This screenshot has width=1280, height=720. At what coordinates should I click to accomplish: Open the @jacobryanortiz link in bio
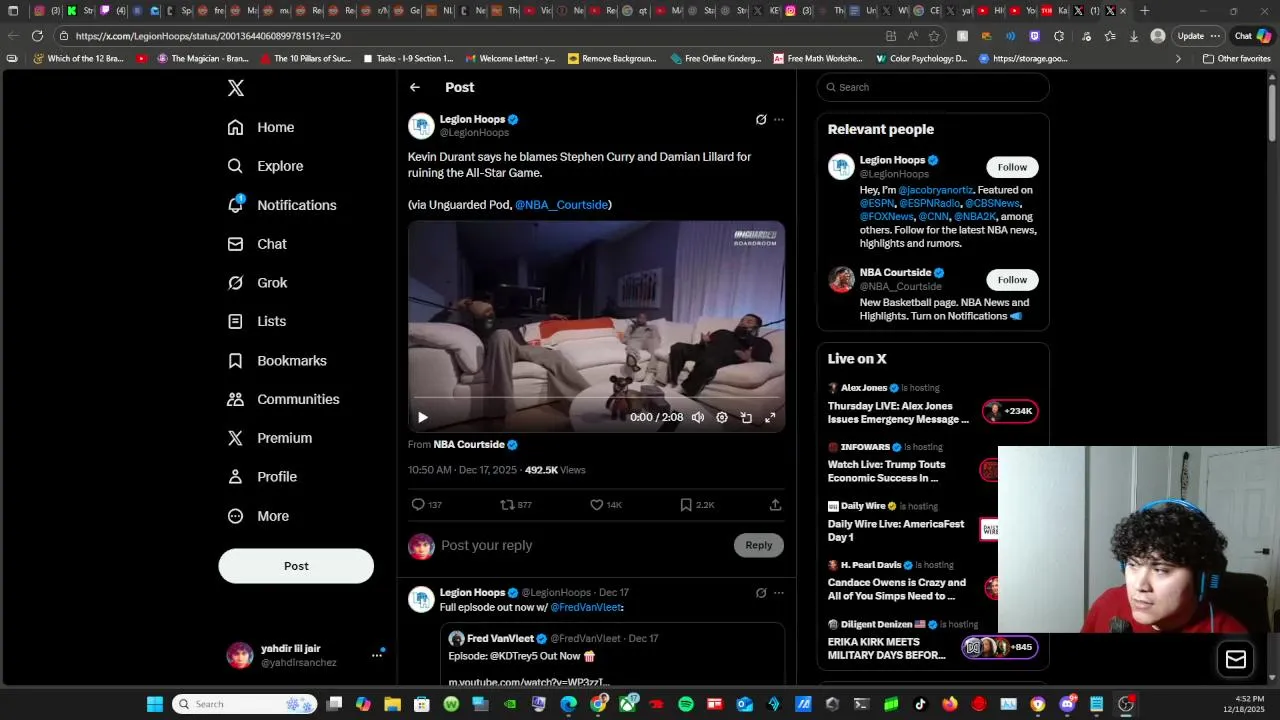[x=935, y=190]
